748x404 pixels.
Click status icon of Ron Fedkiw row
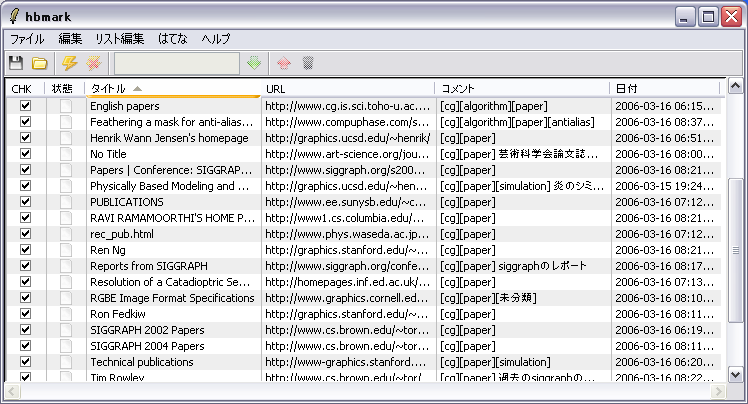(66, 314)
